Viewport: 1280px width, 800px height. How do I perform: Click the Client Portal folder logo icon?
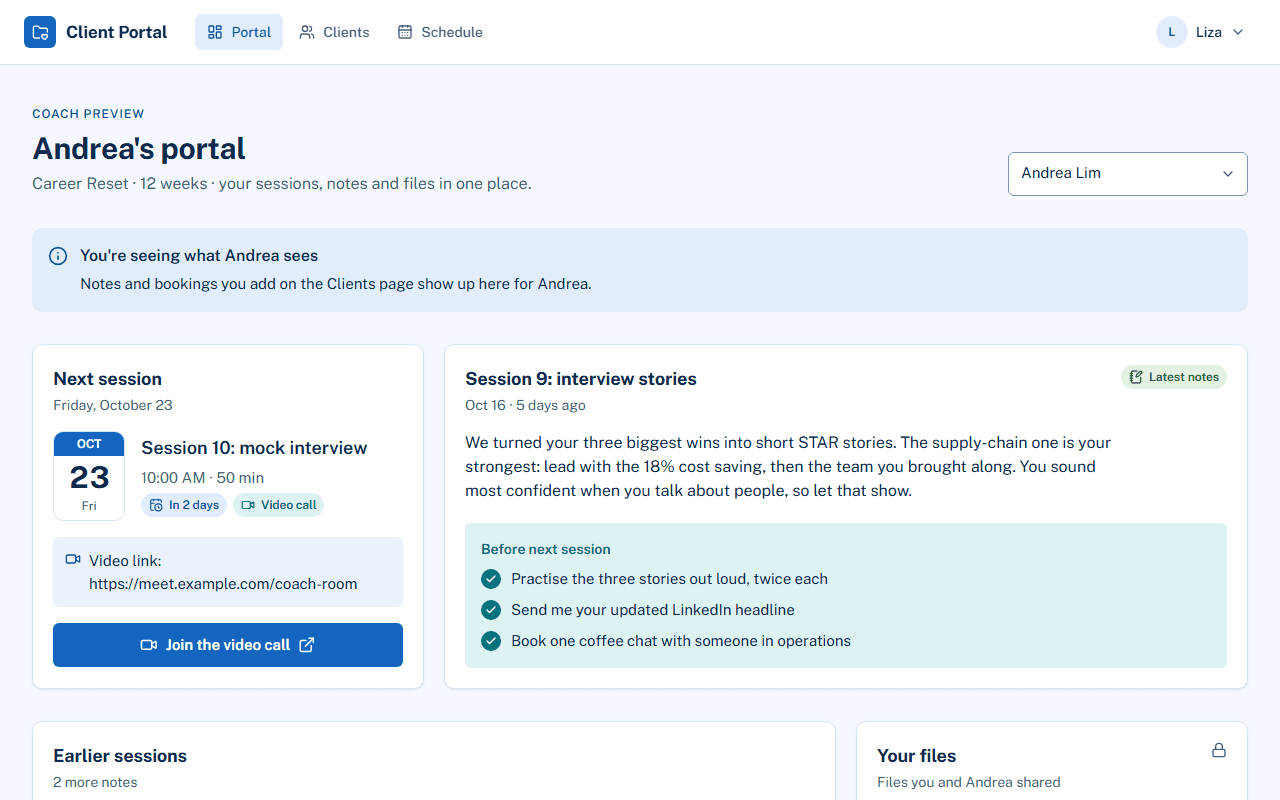coord(40,32)
